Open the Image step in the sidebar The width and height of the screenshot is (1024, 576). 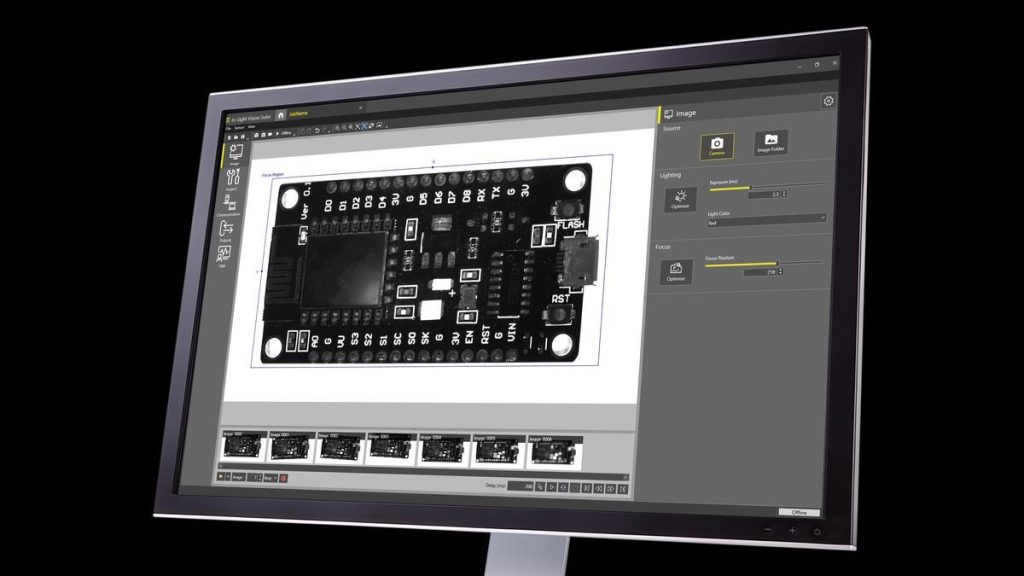236,154
